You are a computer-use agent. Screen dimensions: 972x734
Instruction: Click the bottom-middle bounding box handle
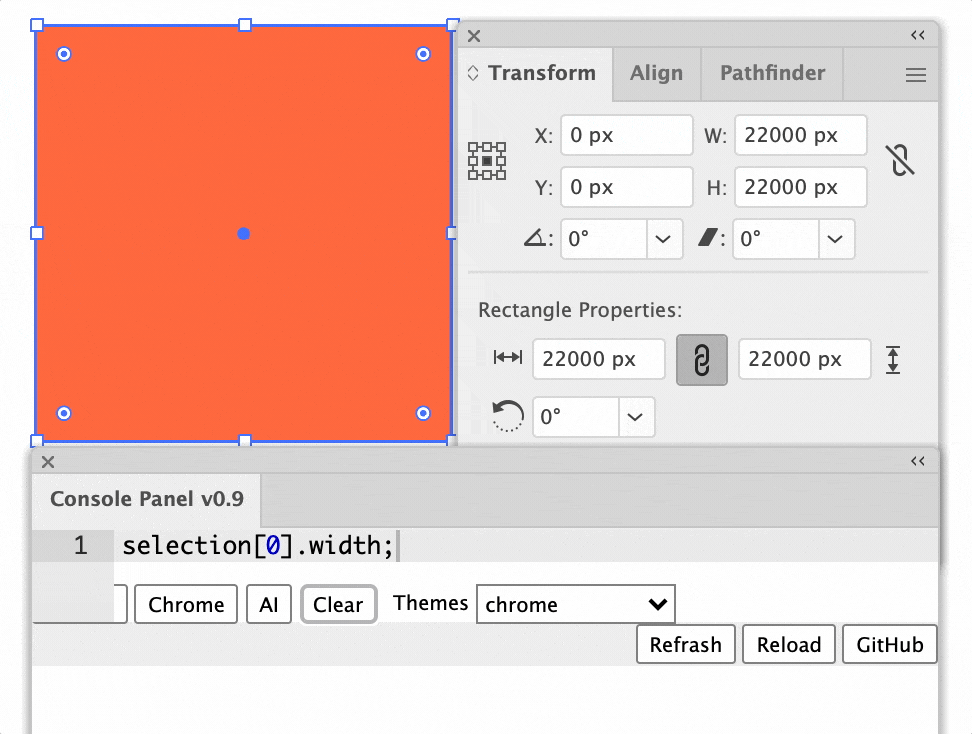click(245, 441)
